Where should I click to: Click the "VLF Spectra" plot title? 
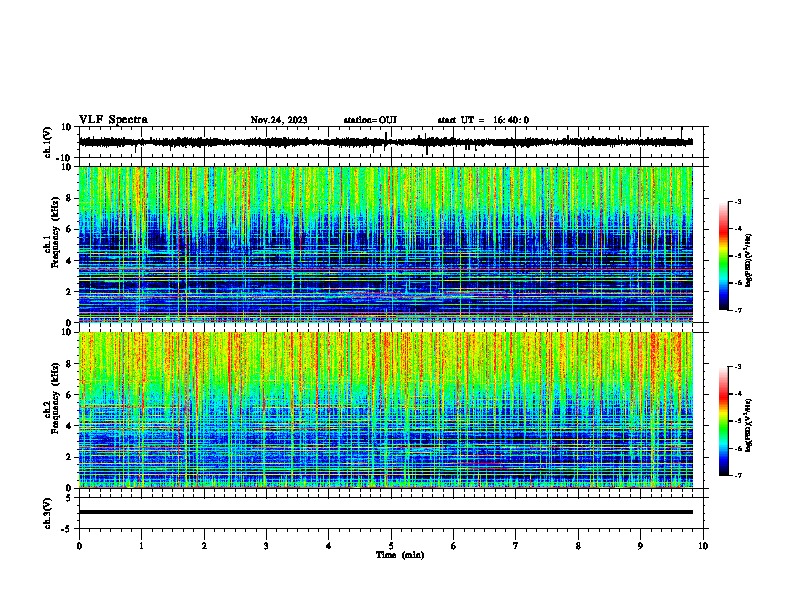point(113,120)
